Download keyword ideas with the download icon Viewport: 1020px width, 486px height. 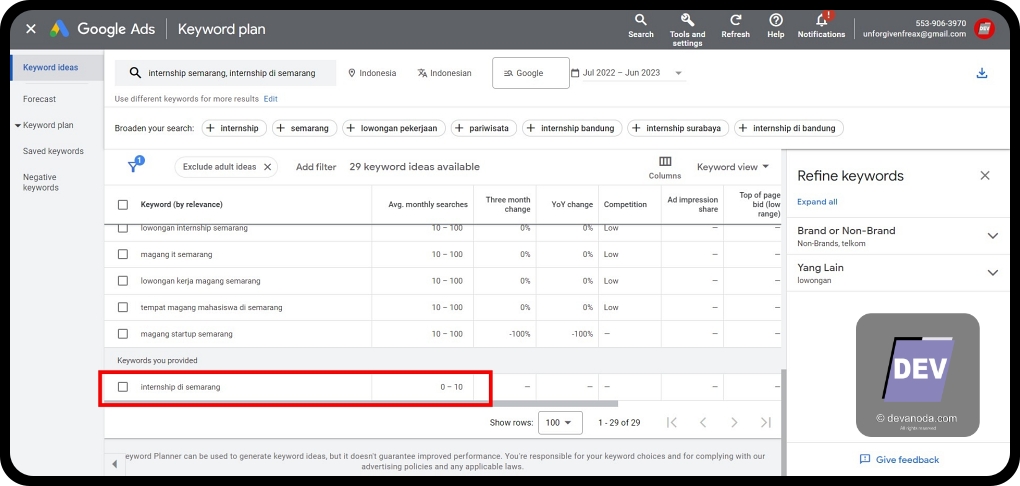tap(982, 74)
